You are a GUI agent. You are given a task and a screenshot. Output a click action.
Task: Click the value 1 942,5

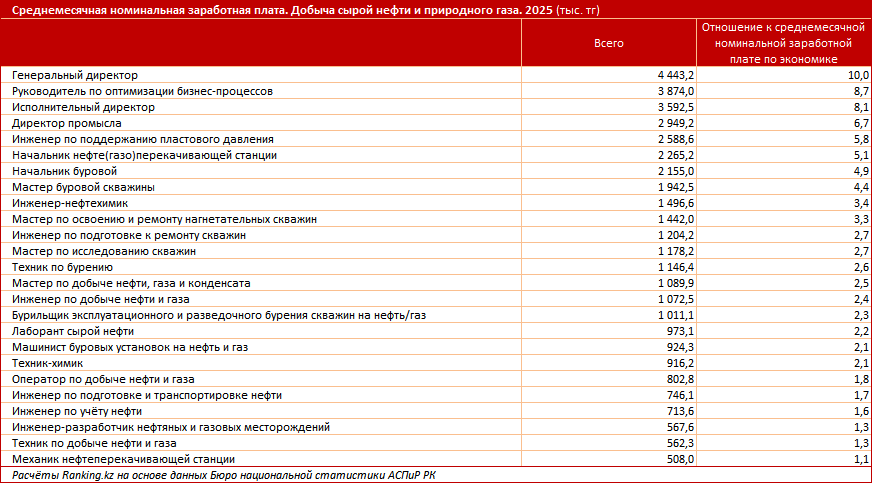(676, 187)
